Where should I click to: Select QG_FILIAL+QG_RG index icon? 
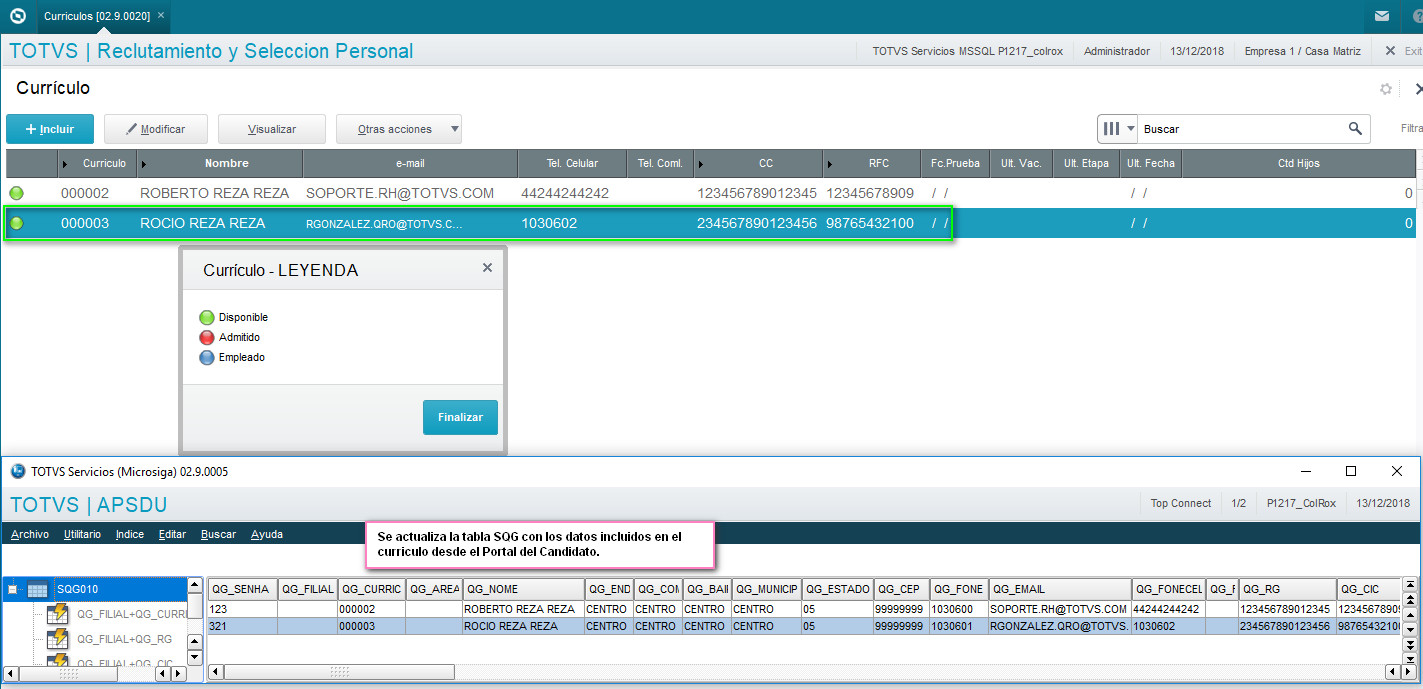click(57, 639)
